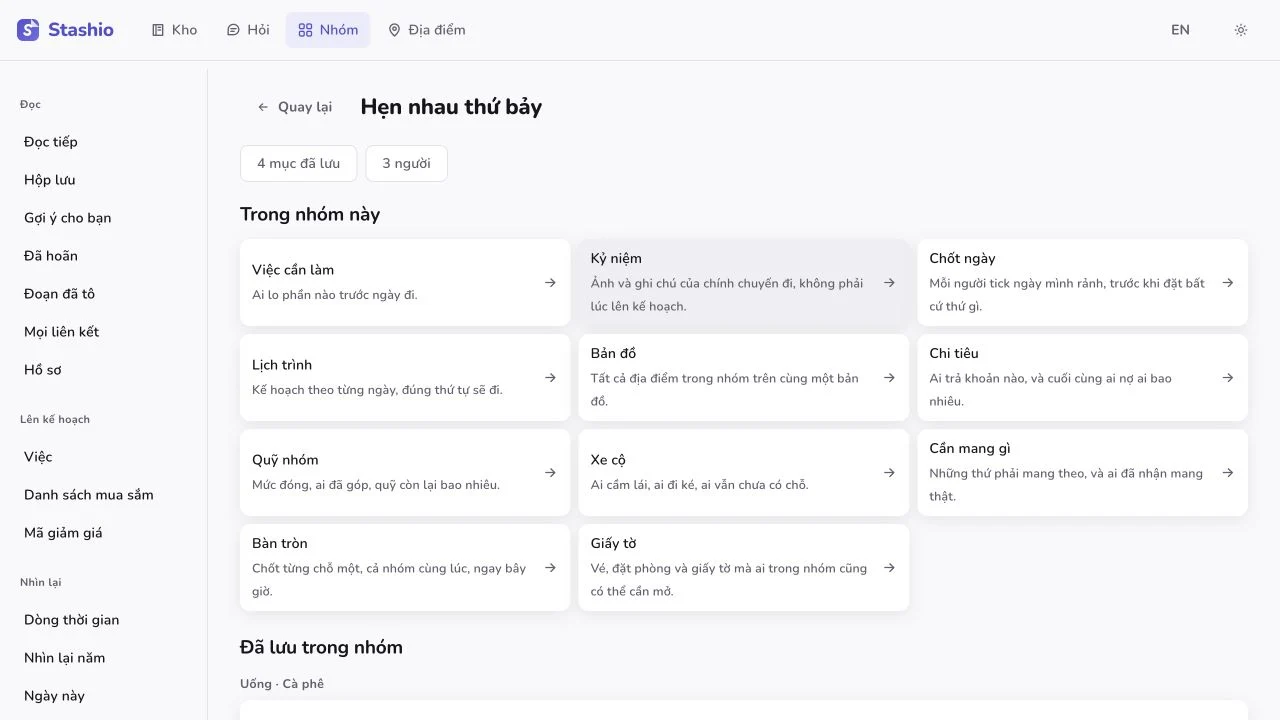
Task: Open Hộp lưu in the sidebar
Action: (x=104, y=180)
